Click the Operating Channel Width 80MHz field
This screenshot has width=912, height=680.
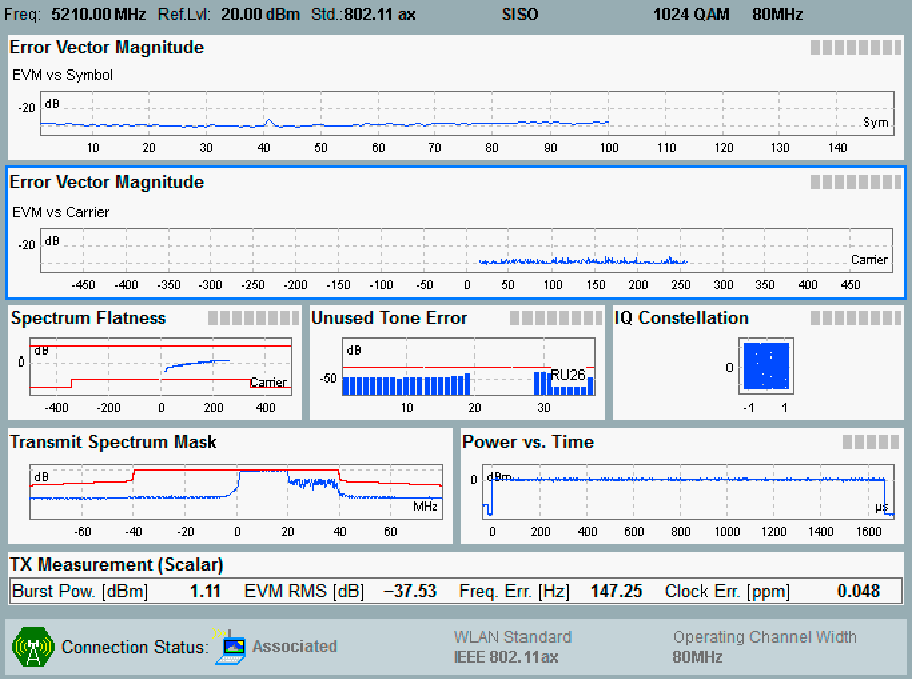[x=698, y=658]
